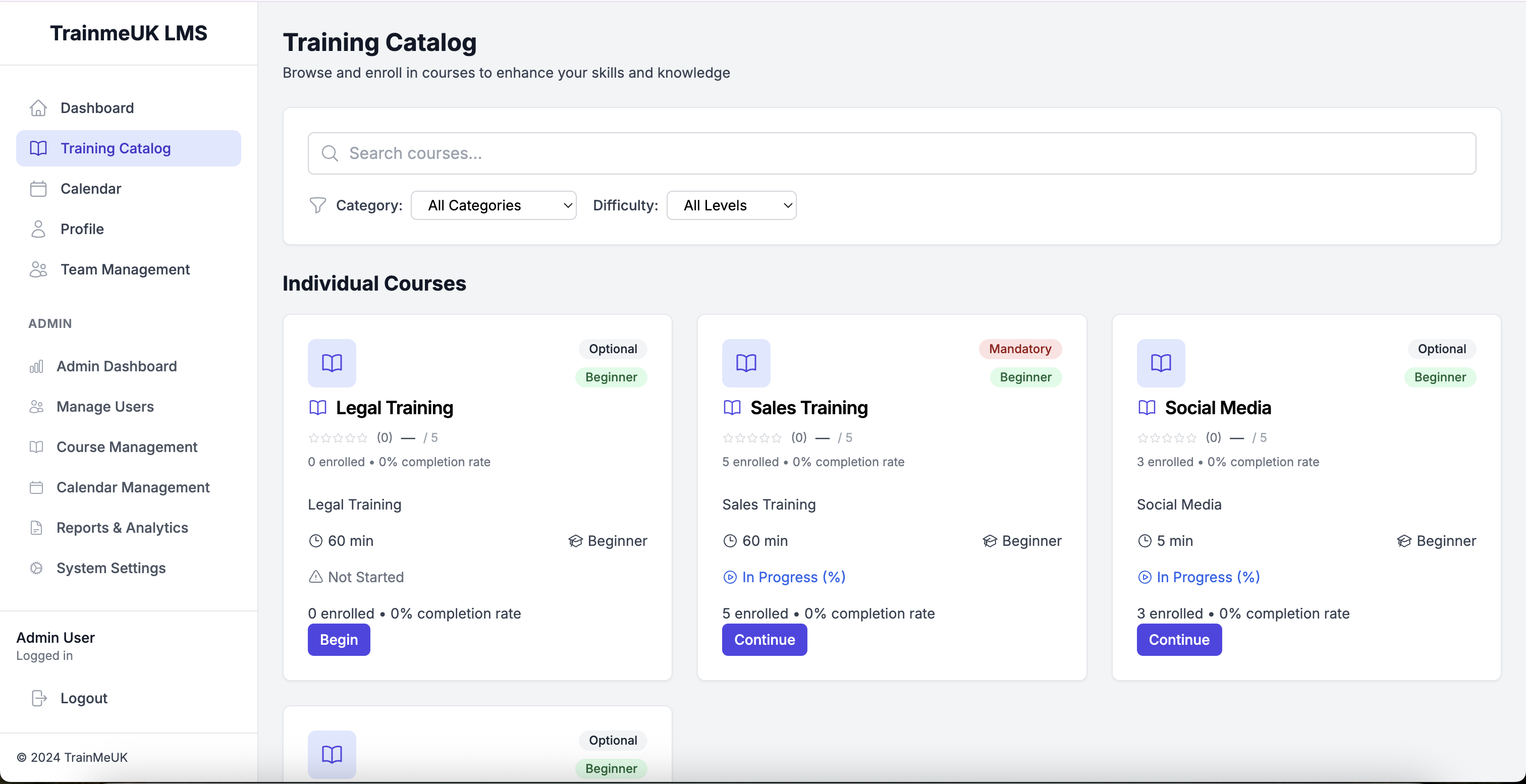Click Continue on Sales Training course
The width and height of the screenshot is (1526, 784).
[x=764, y=640]
